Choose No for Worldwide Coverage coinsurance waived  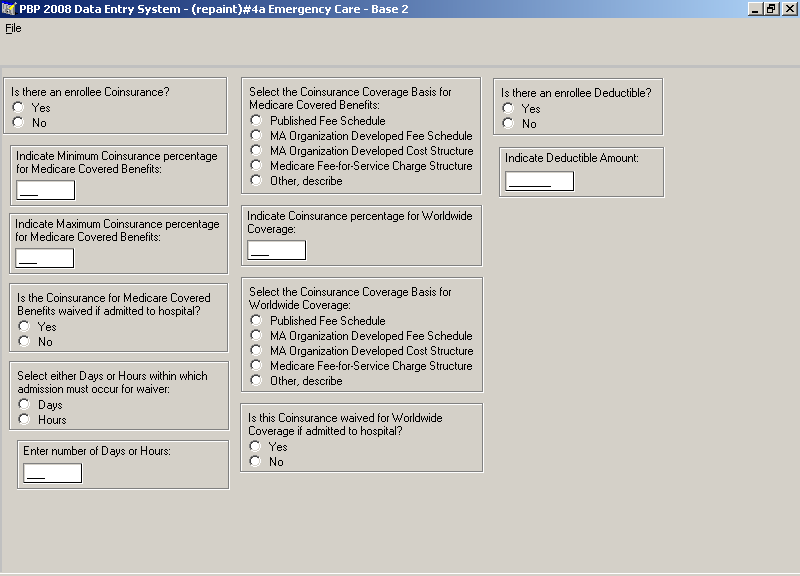pos(255,461)
